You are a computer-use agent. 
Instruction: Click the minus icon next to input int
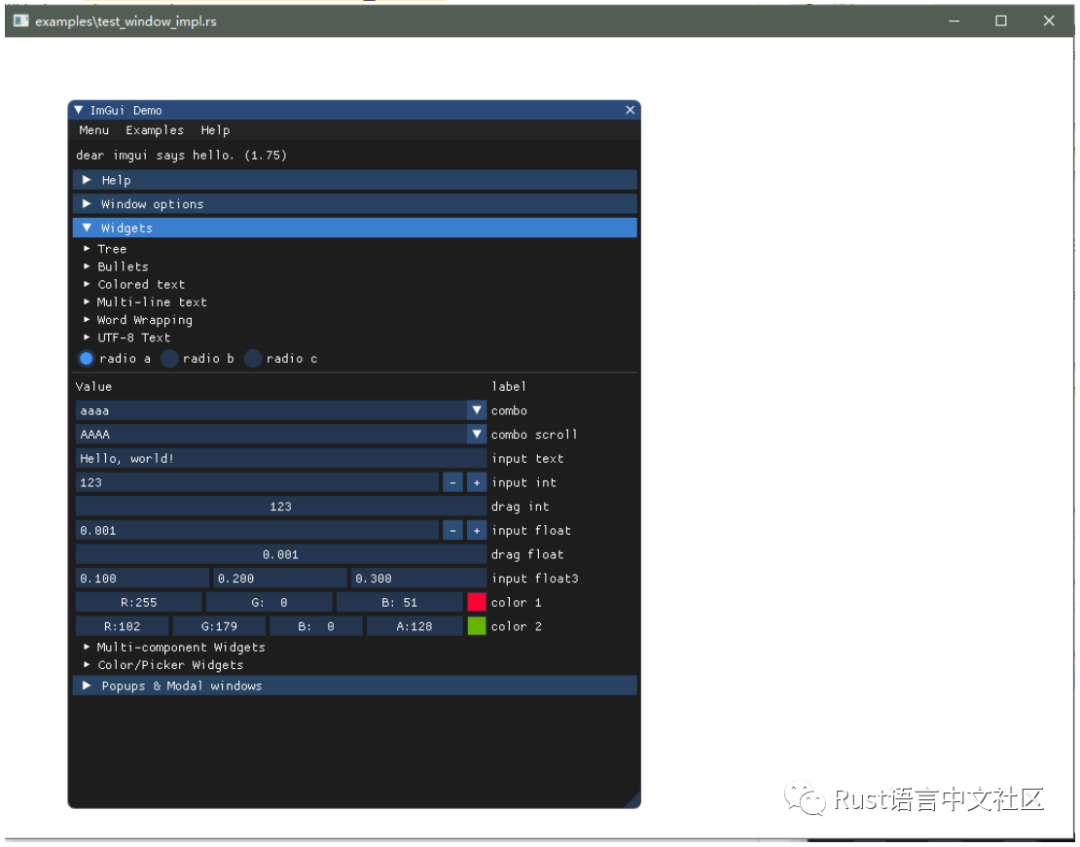[x=453, y=482]
